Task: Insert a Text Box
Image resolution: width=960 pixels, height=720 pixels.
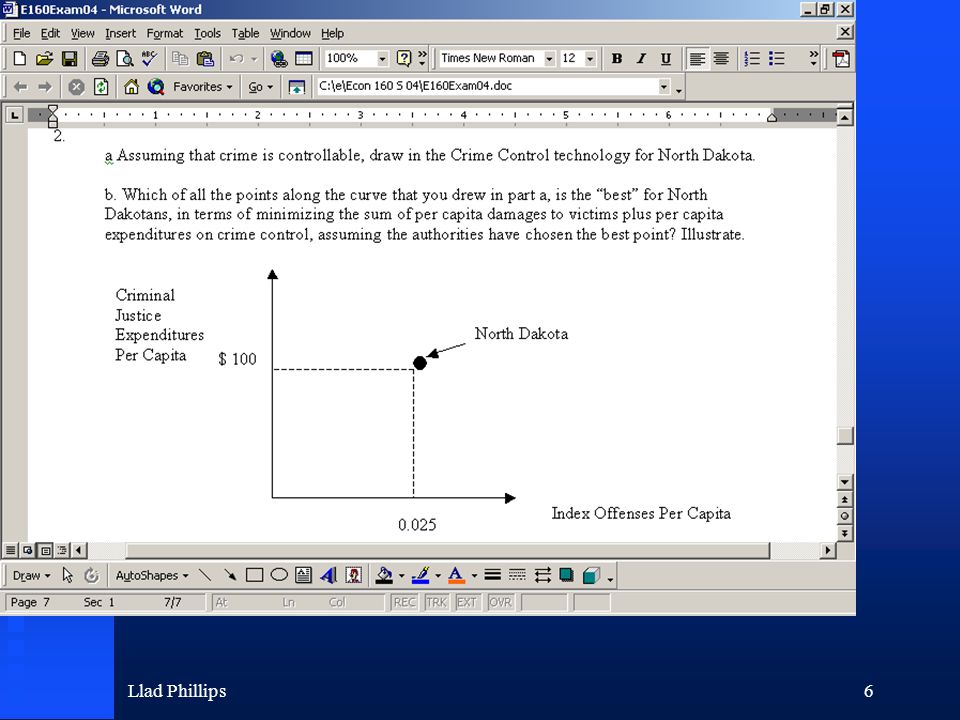Action: tap(303, 576)
